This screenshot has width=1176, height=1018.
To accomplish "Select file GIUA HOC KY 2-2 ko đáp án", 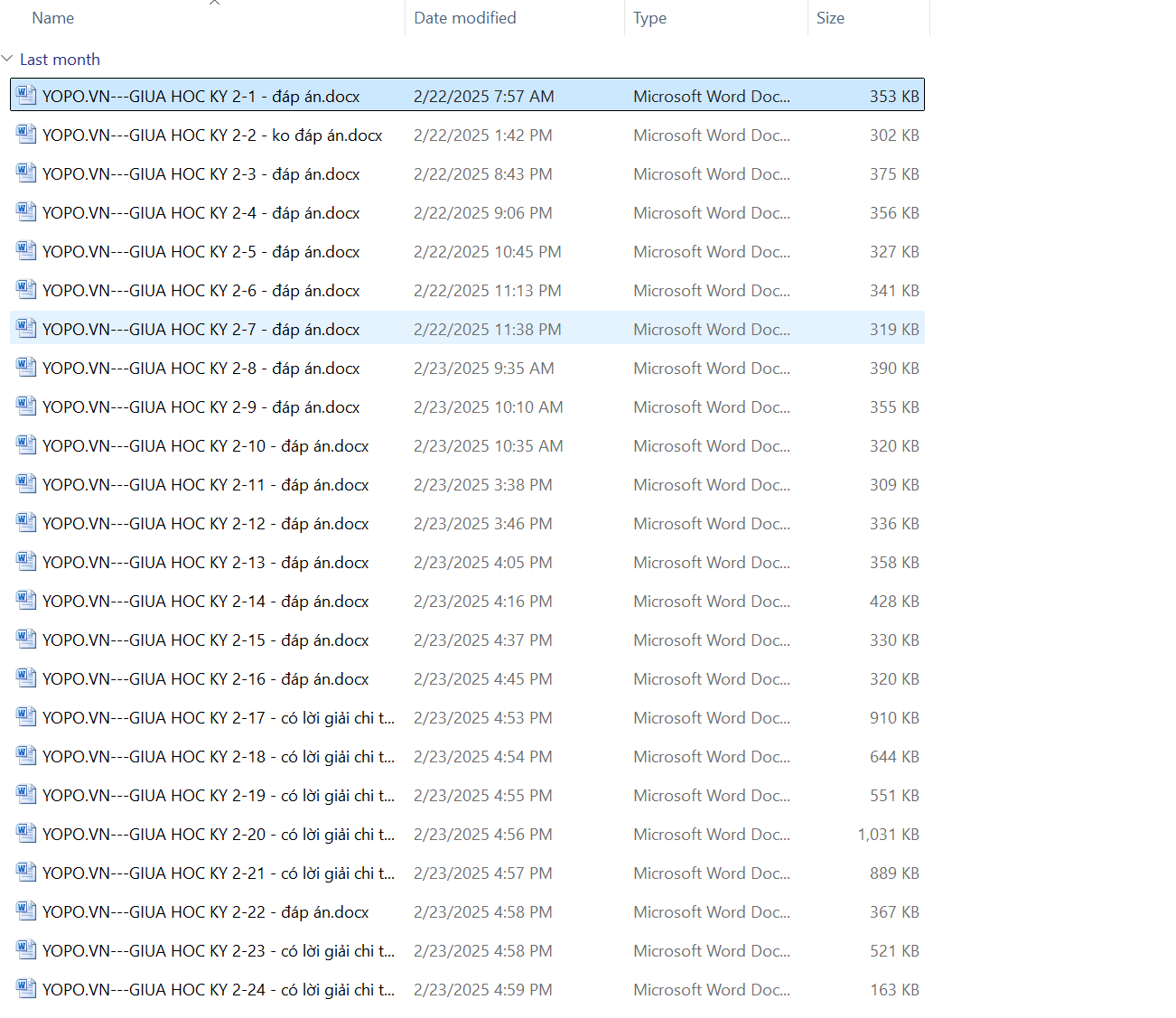I will point(212,135).
